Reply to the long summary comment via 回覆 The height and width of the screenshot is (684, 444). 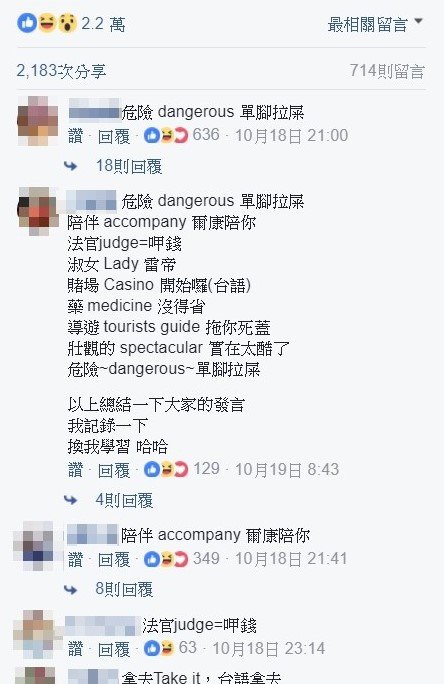click(x=114, y=470)
